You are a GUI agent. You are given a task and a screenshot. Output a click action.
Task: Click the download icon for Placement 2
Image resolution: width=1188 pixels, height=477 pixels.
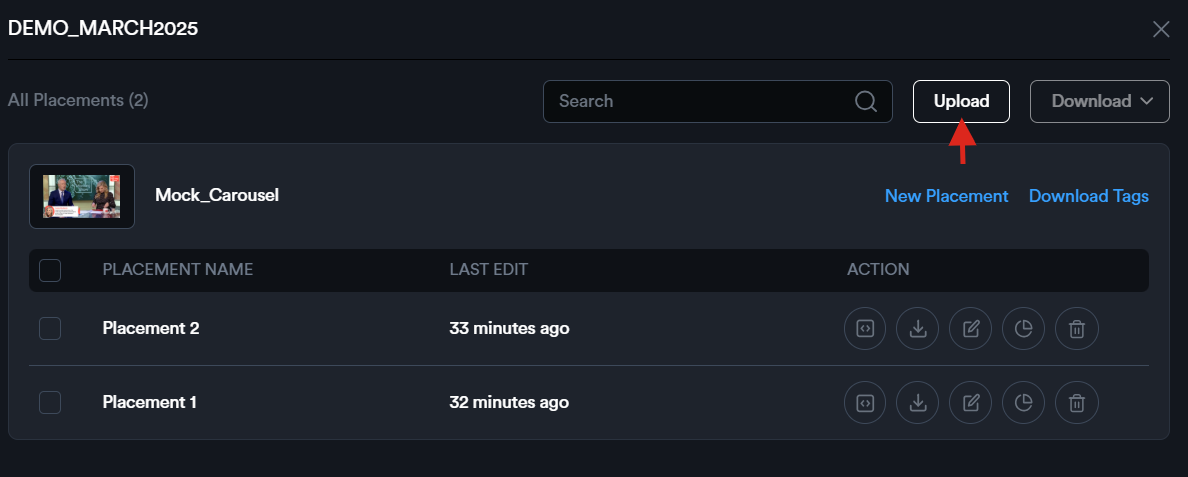click(918, 328)
